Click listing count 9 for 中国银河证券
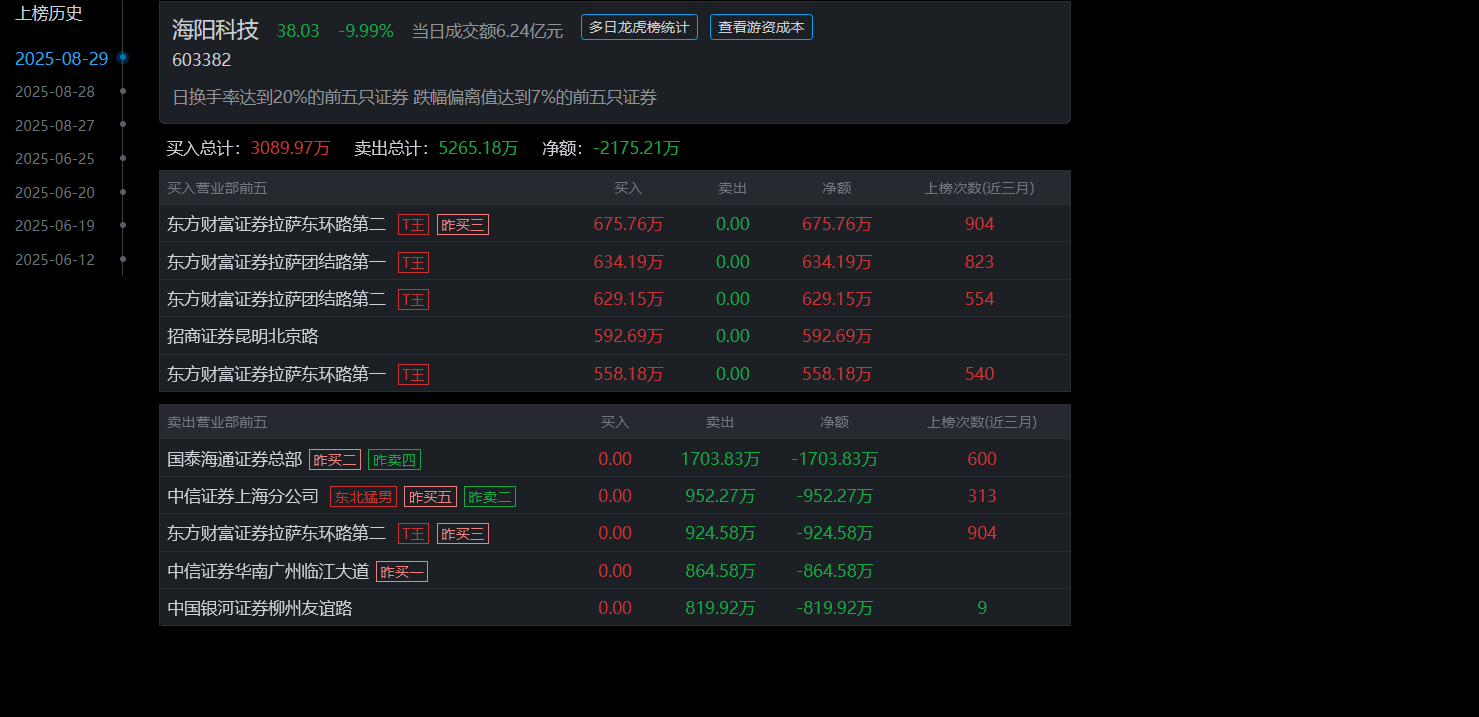This screenshot has height=717, width=1479. [x=982, y=607]
